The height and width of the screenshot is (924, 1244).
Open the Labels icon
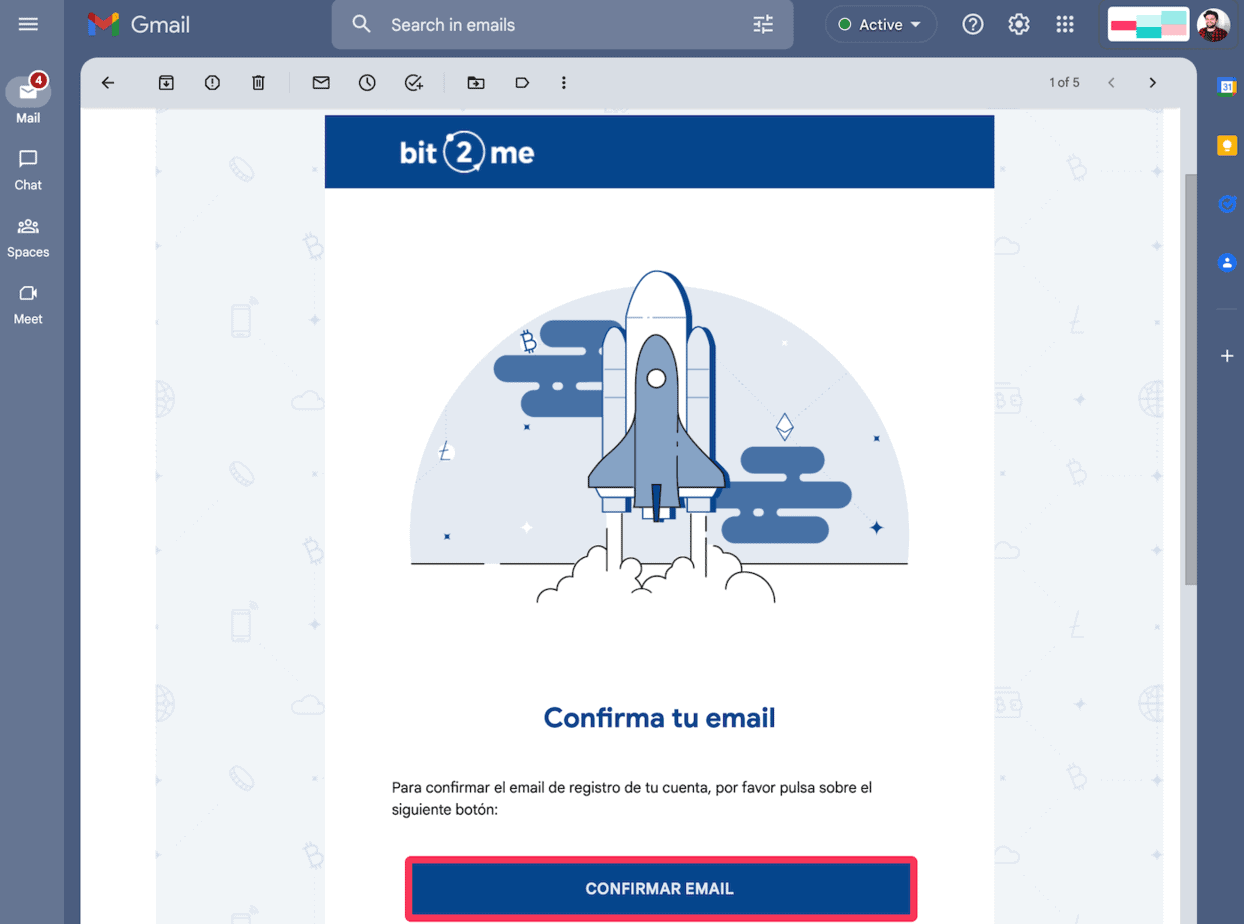[522, 83]
